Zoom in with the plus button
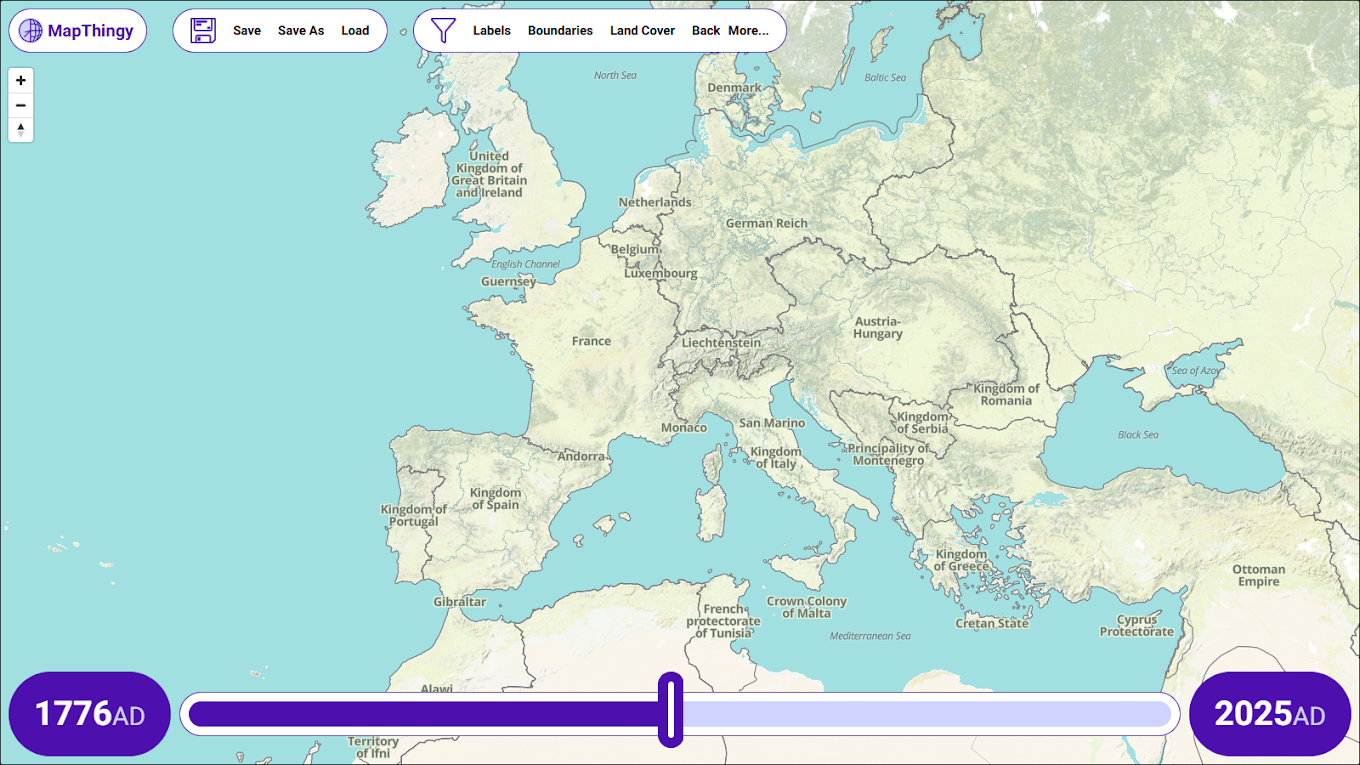 [21, 80]
